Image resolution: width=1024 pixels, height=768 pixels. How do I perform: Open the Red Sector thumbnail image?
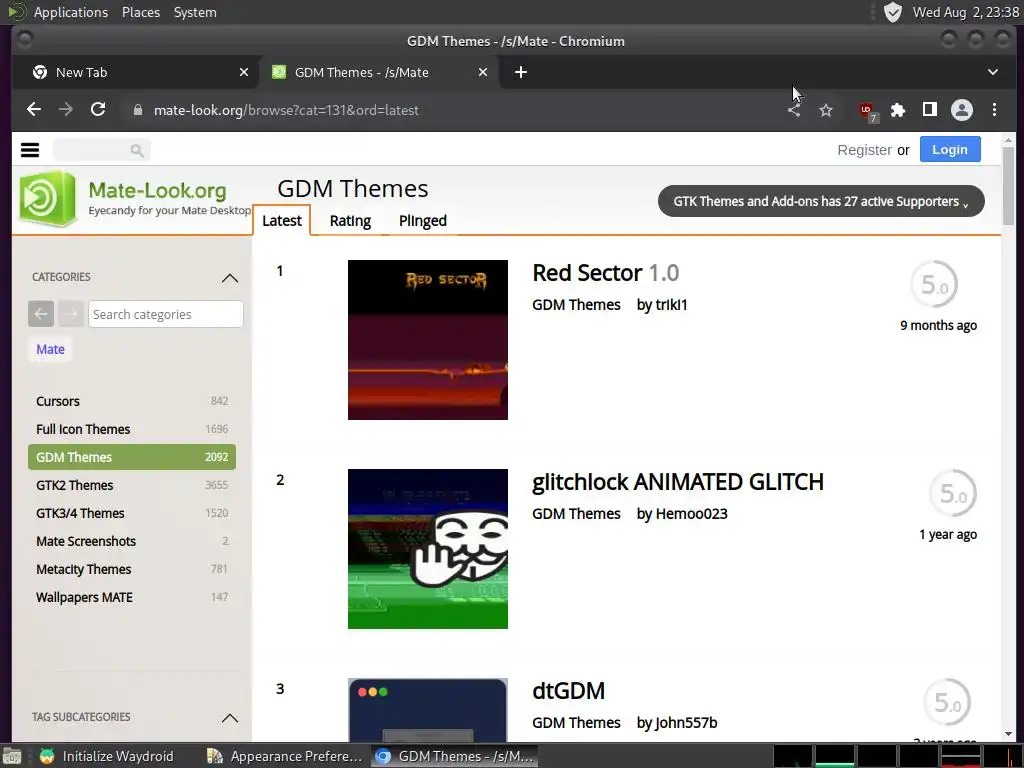pyautogui.click(x=428, y=340)
